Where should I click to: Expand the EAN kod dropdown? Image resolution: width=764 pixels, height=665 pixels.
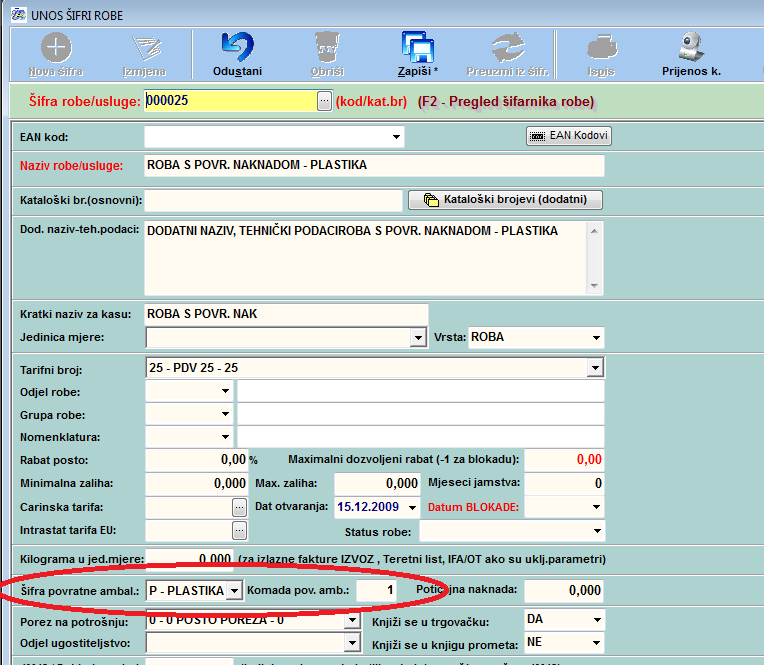pyautogui.click(x=397, y=137)
